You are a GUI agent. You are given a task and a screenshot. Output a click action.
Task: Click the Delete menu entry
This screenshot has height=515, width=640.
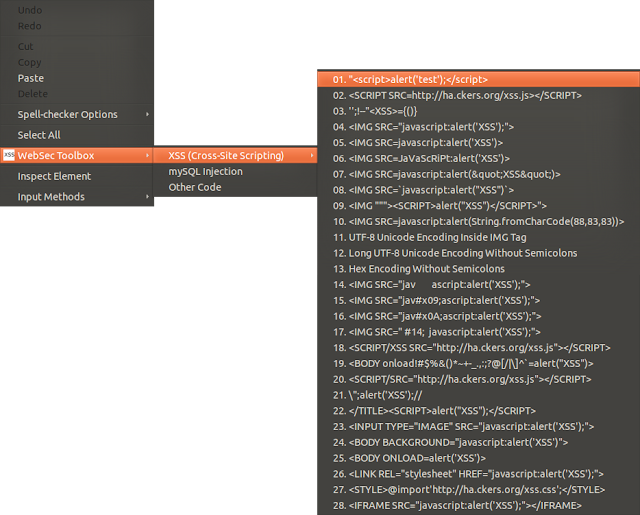tap(77, 94)
